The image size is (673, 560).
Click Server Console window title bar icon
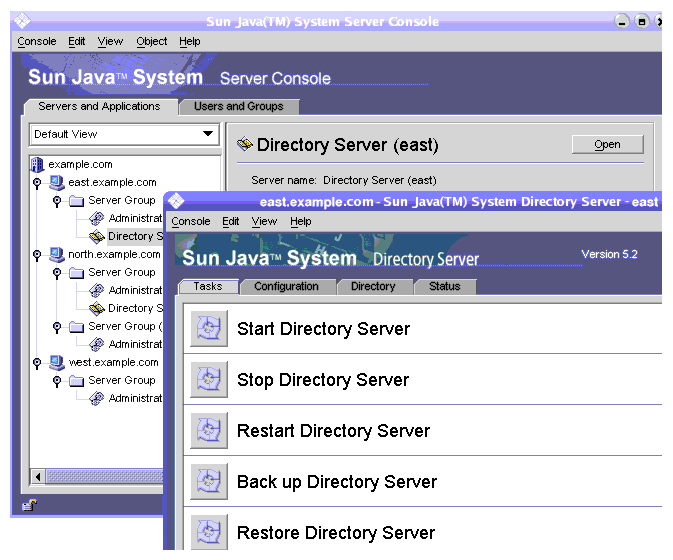(x=22, y=20)
